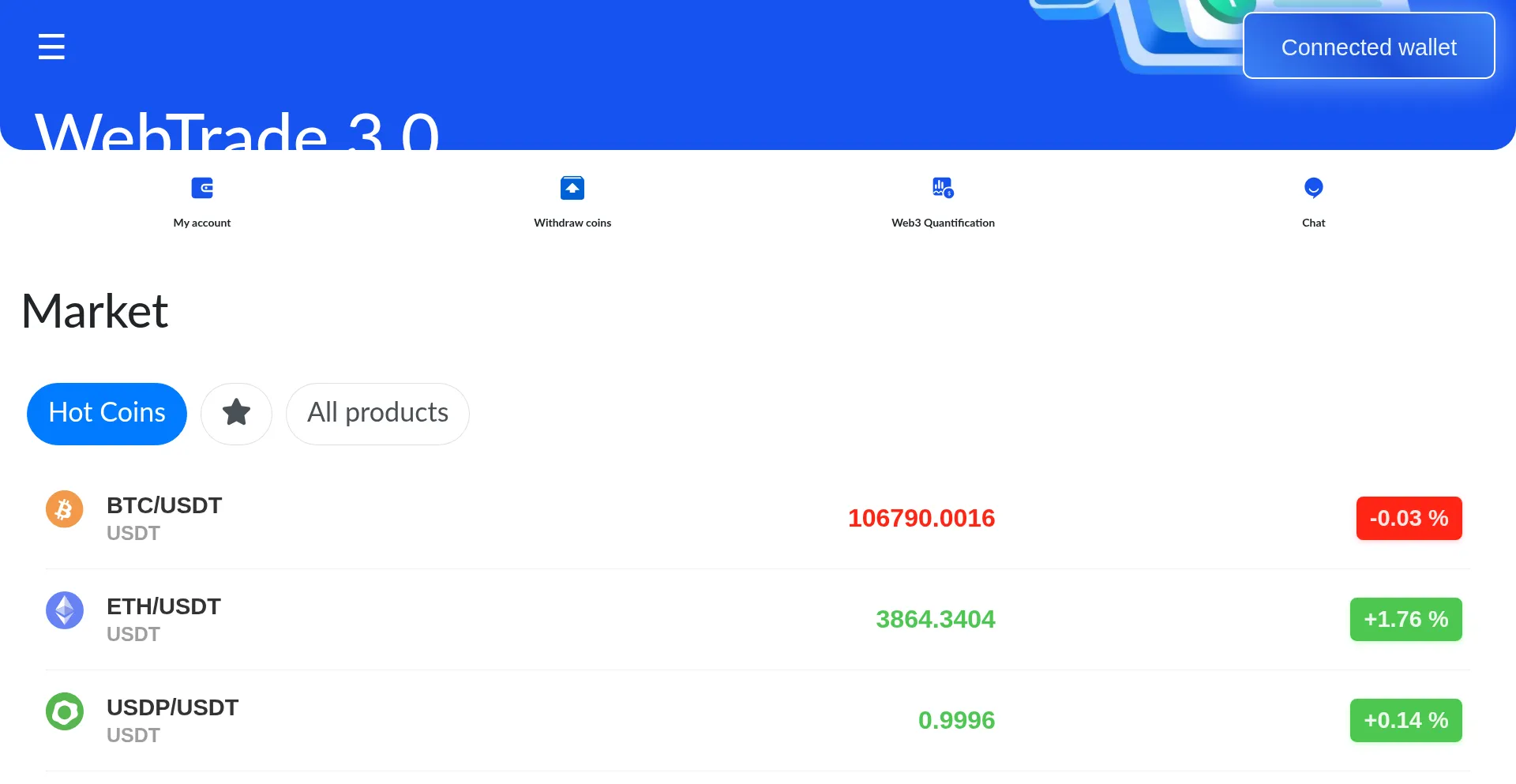Open the BTC/USDT pair name
This screenshot has height=784, width=1516.
point(164,505)
